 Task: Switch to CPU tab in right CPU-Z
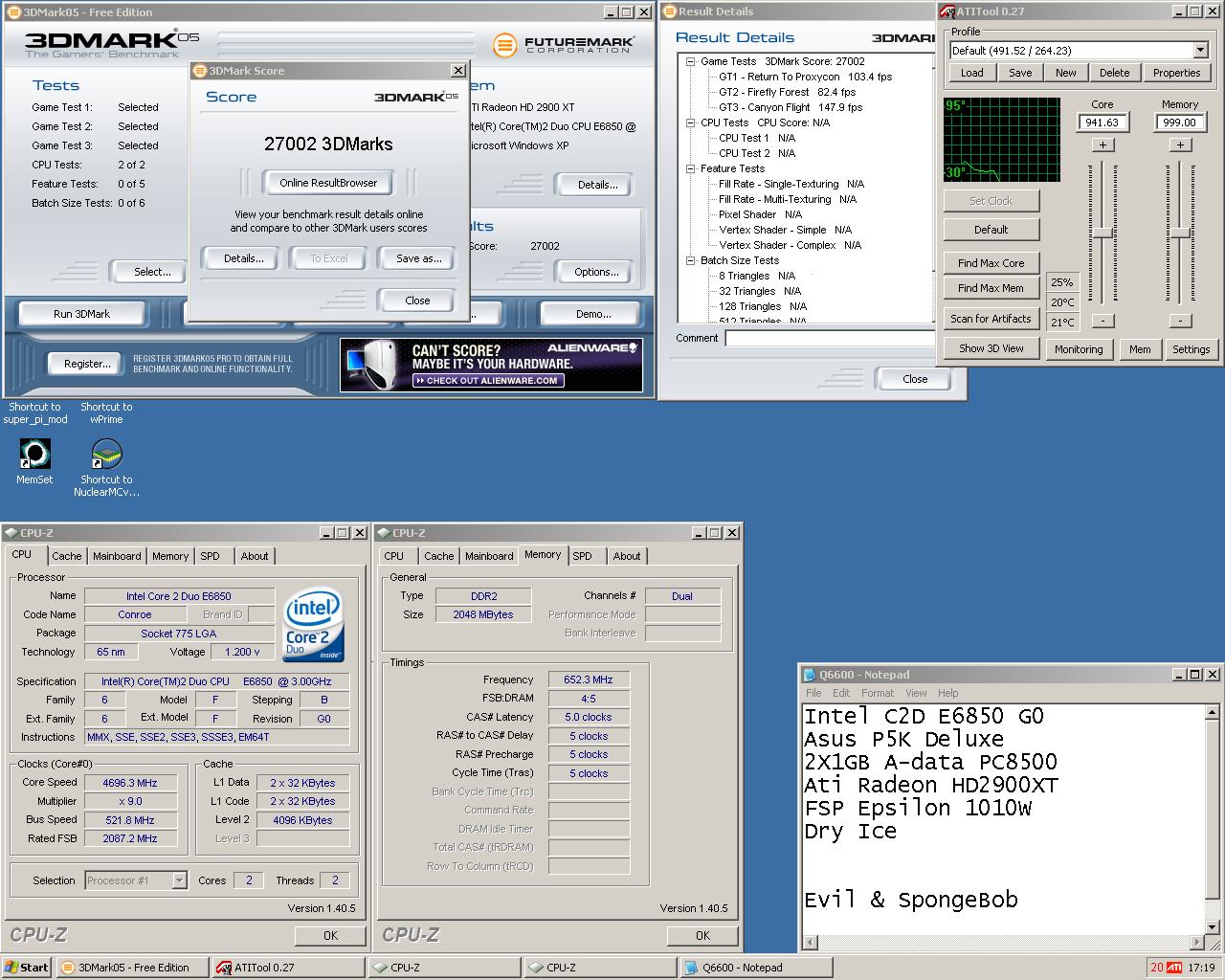click(393, 556)
